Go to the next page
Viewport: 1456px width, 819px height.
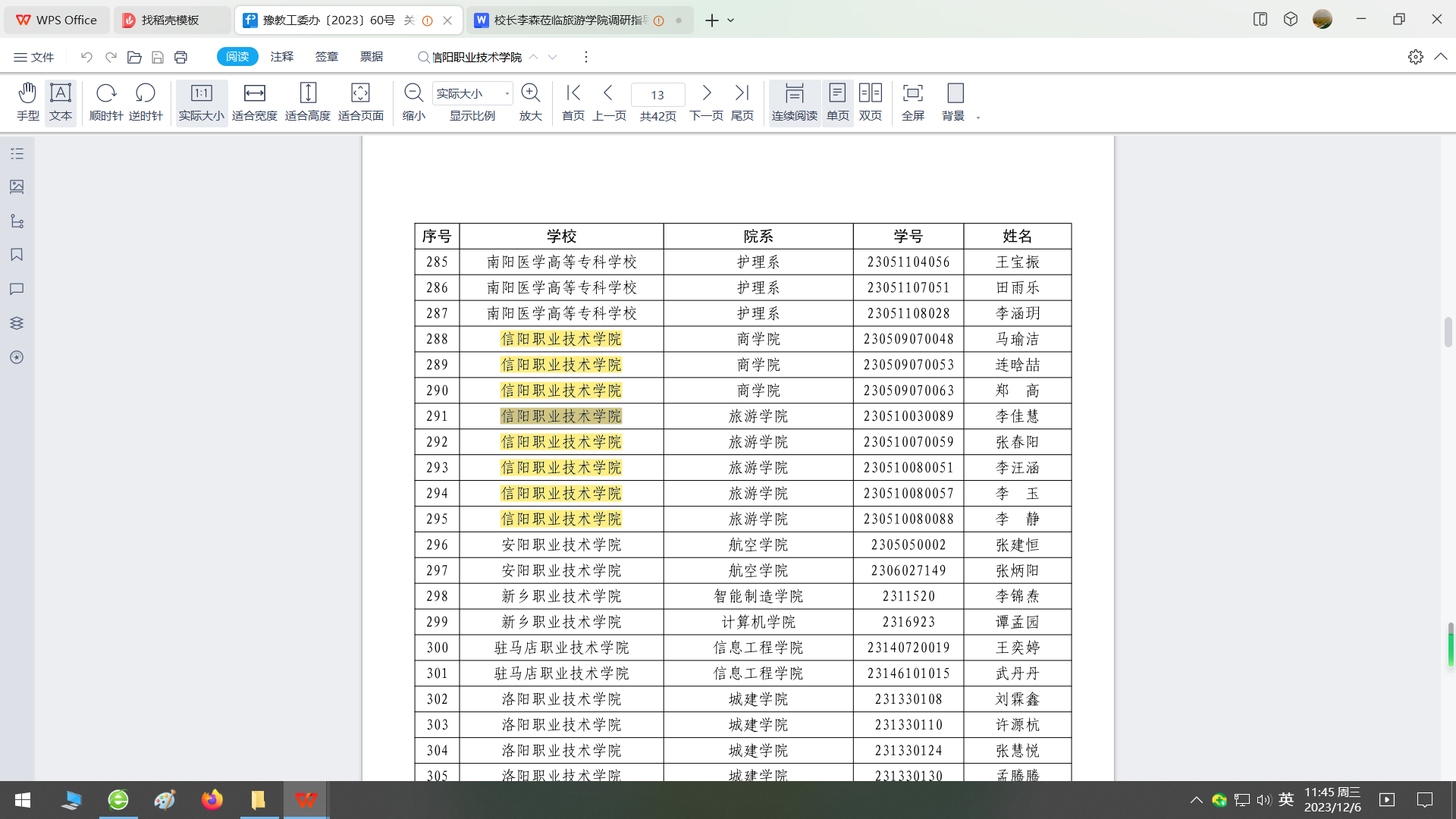tap(706, 102)
